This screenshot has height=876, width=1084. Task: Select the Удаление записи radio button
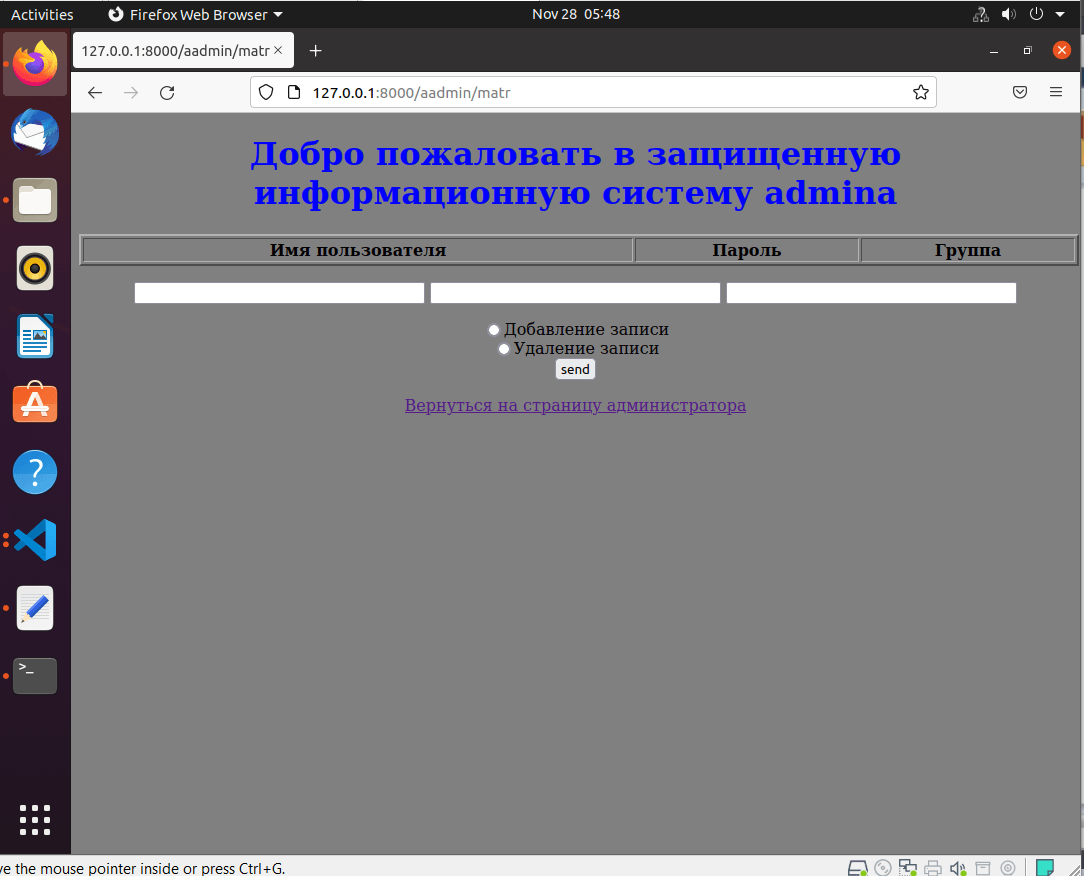pos(503,348)
